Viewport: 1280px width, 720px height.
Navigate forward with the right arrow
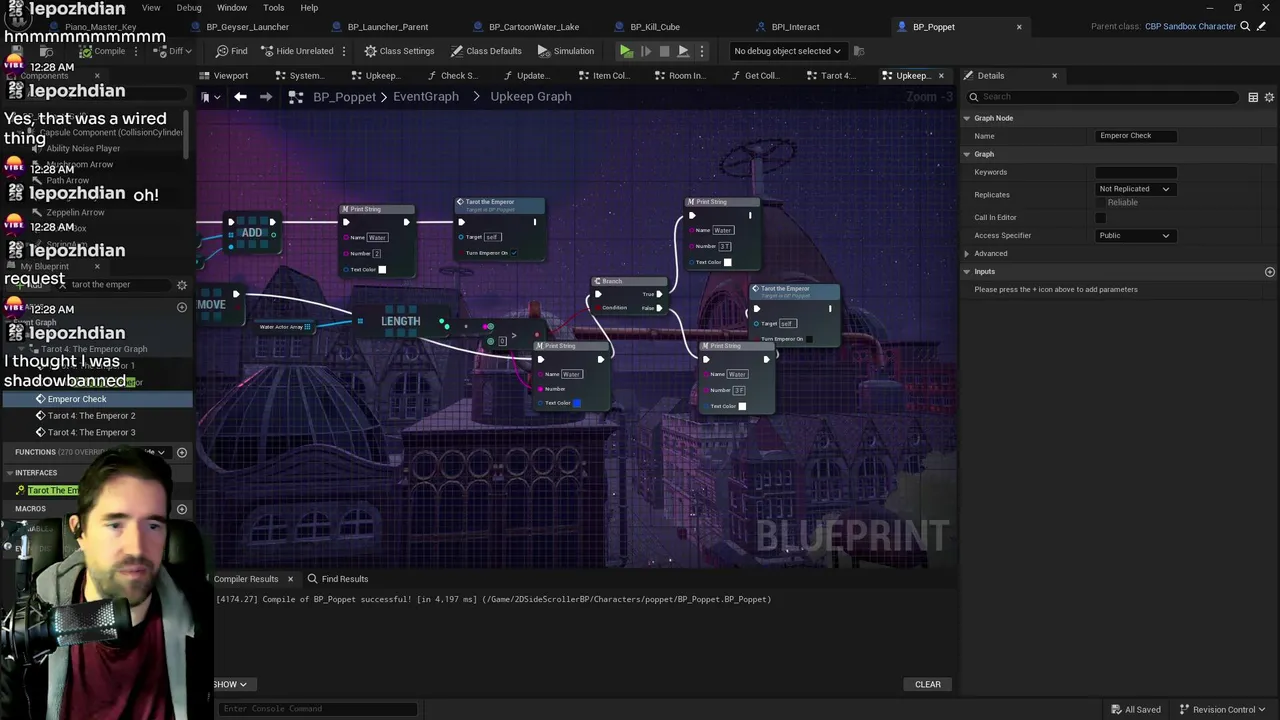pos(266,97)
